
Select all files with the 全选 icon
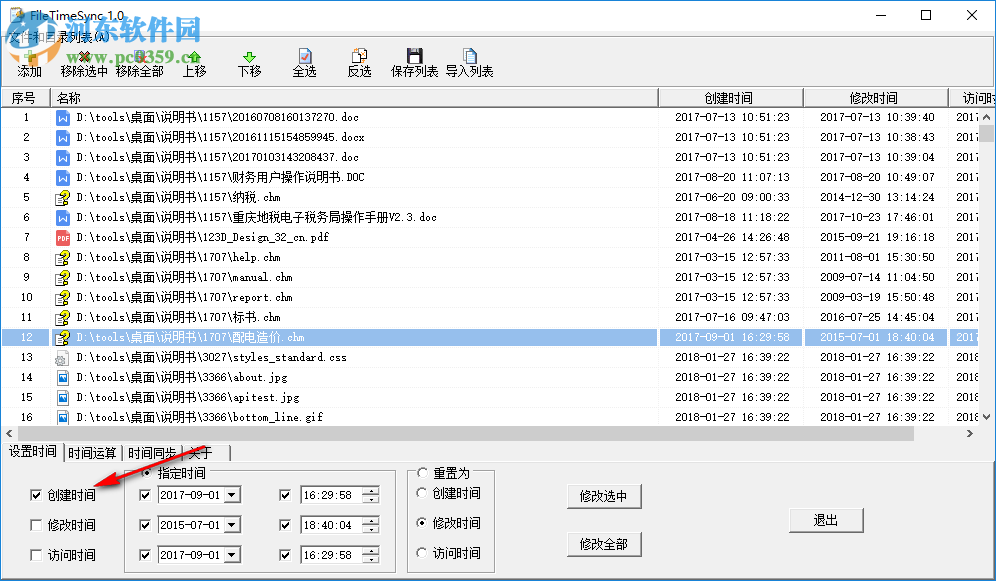pyautogui.click(x=304, y=60)
